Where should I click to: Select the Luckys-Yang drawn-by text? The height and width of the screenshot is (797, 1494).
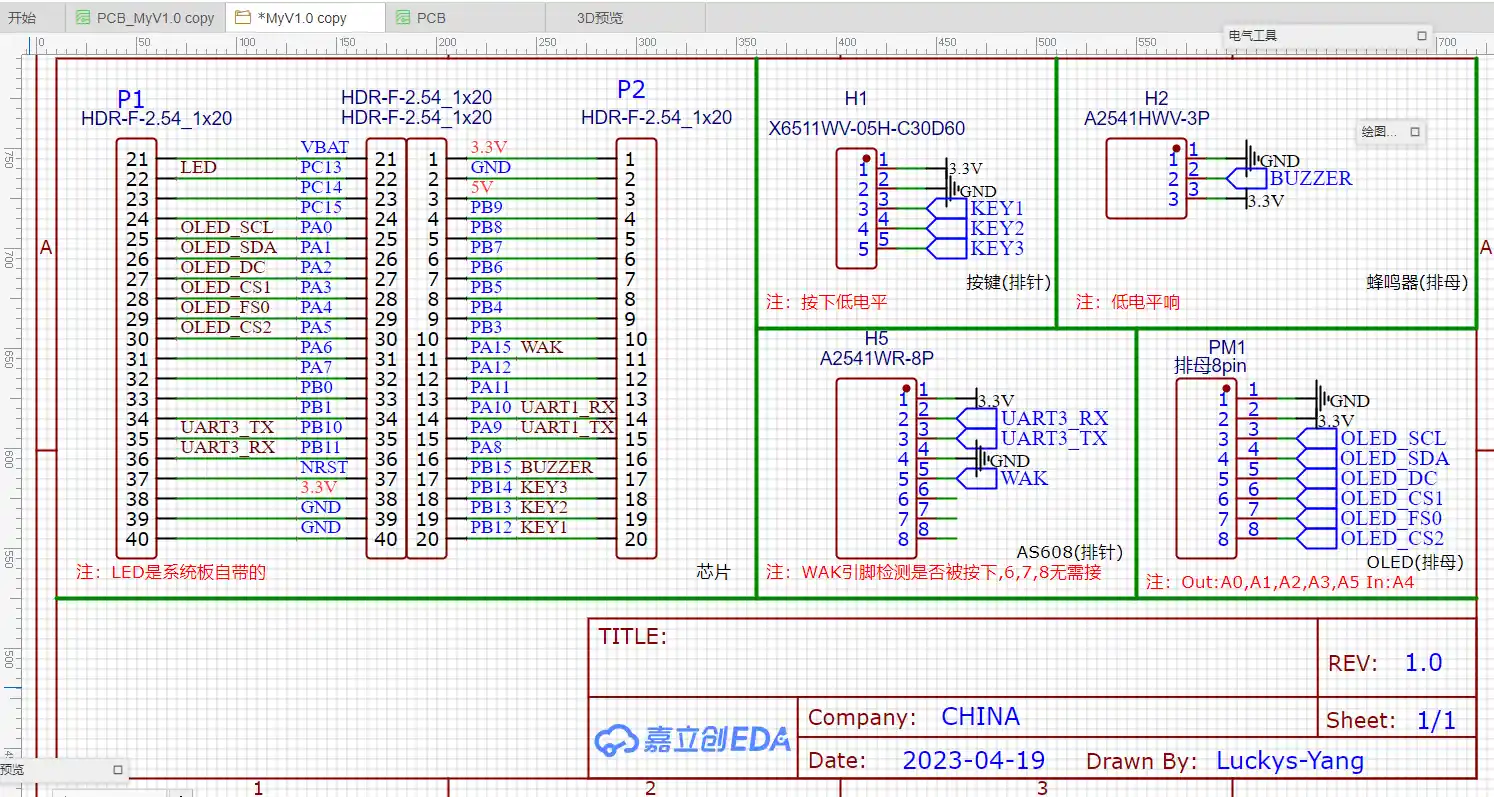(1289, 761)
